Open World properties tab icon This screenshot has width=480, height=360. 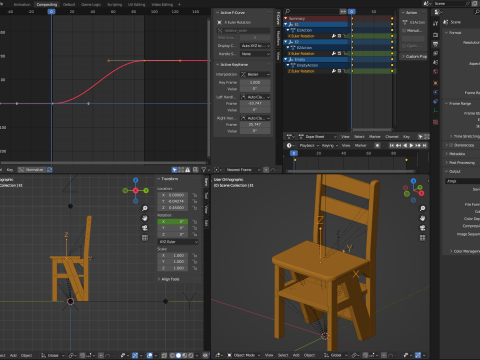point(435,71)
